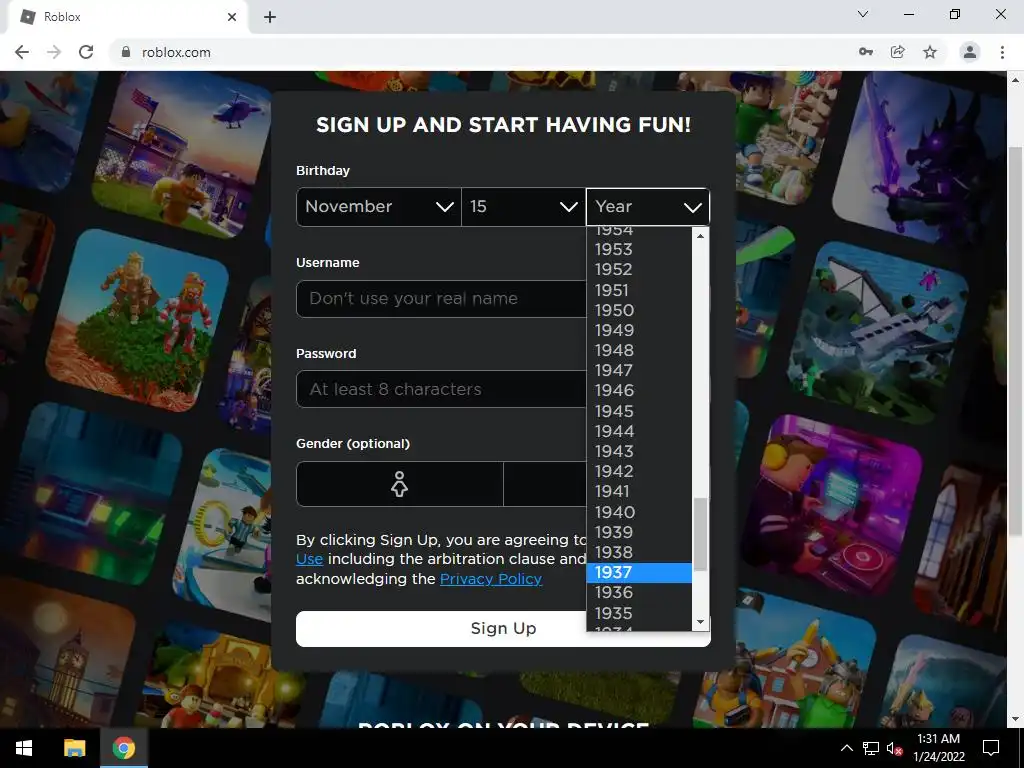Image resolution: width=1024 pixels, height=768 pixels.
Task: Open the day dropdown showing 15
Action: click(524, 207)
